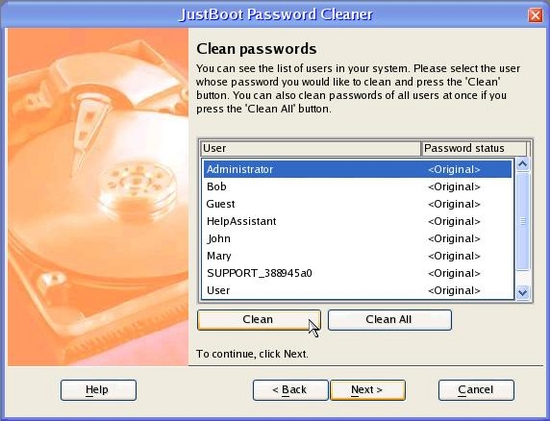Click Administrator's <Original> password status
The image size is (550, 421).
(x=454, y=169)
